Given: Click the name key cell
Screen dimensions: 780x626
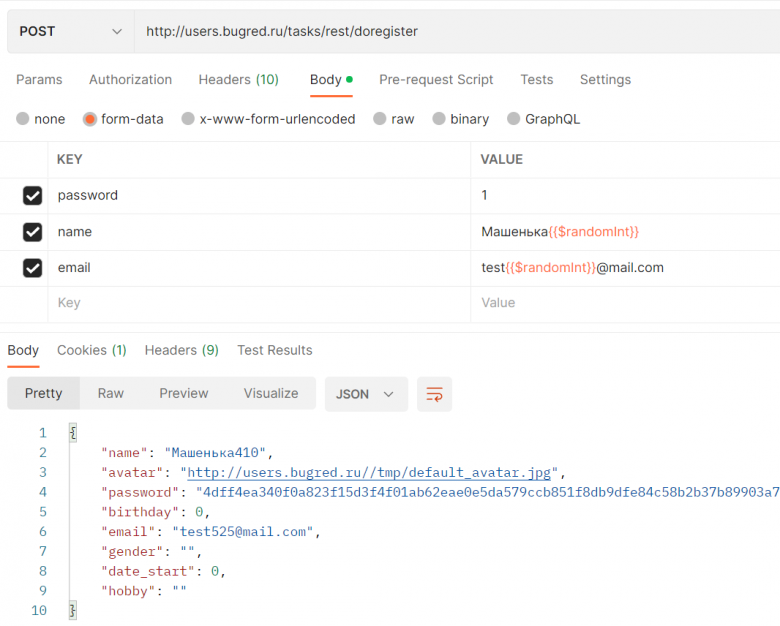Looking at the screenshot, I should pos(259,232).
